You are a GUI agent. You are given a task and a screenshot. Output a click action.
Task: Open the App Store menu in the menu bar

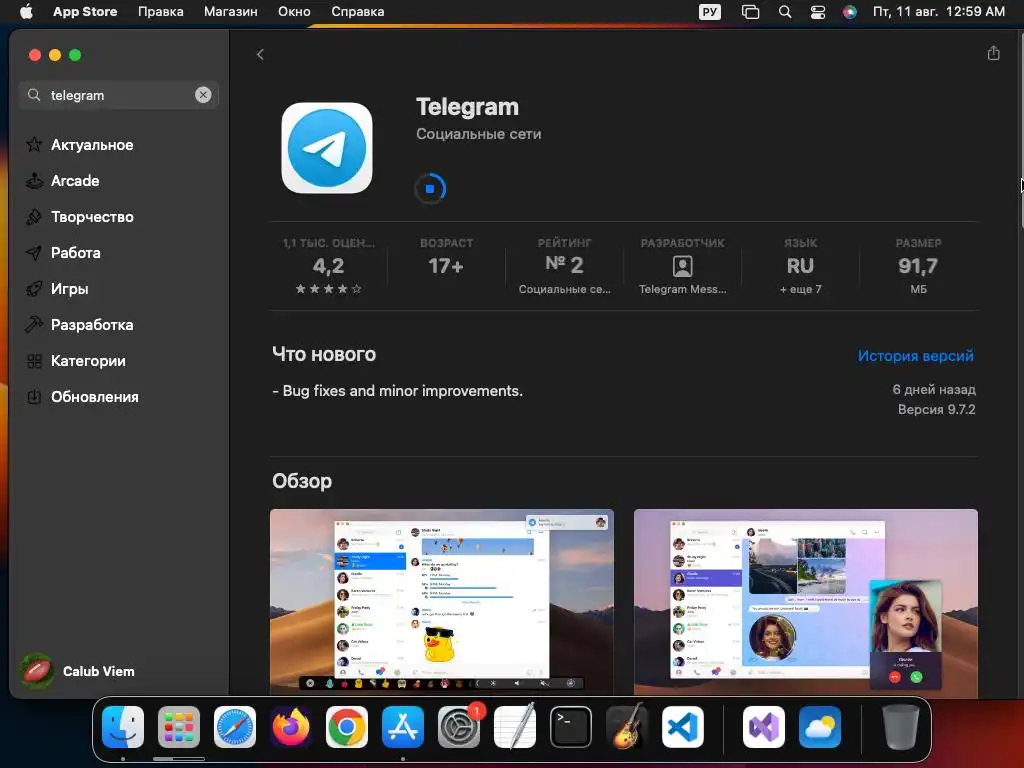pos(85,12)
